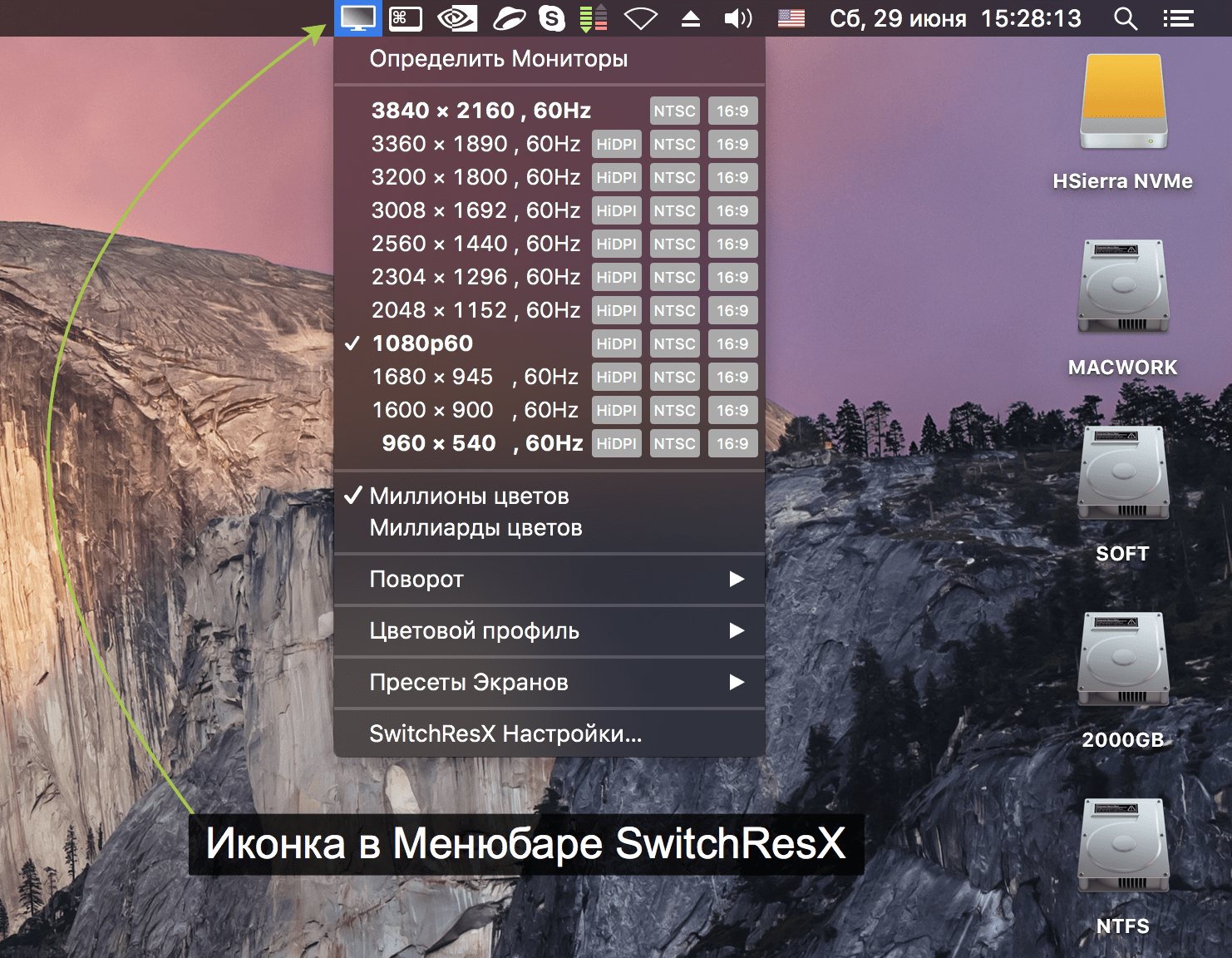
Task: Expand the Поворот submenu
Action: click(549, 580)
